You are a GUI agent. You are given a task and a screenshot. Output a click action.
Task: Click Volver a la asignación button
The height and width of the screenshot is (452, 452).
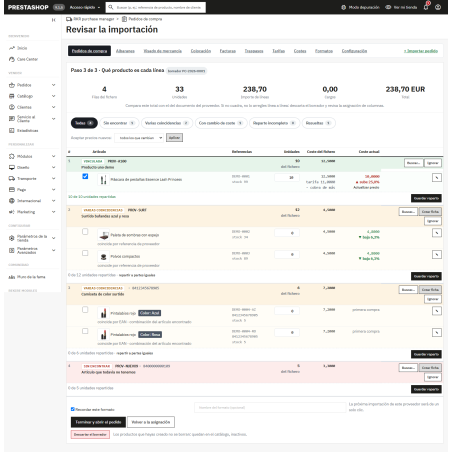coord(151,422)
